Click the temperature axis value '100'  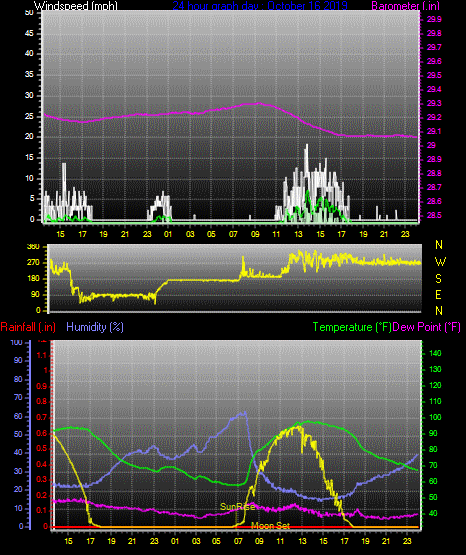(x=435, y=417)
